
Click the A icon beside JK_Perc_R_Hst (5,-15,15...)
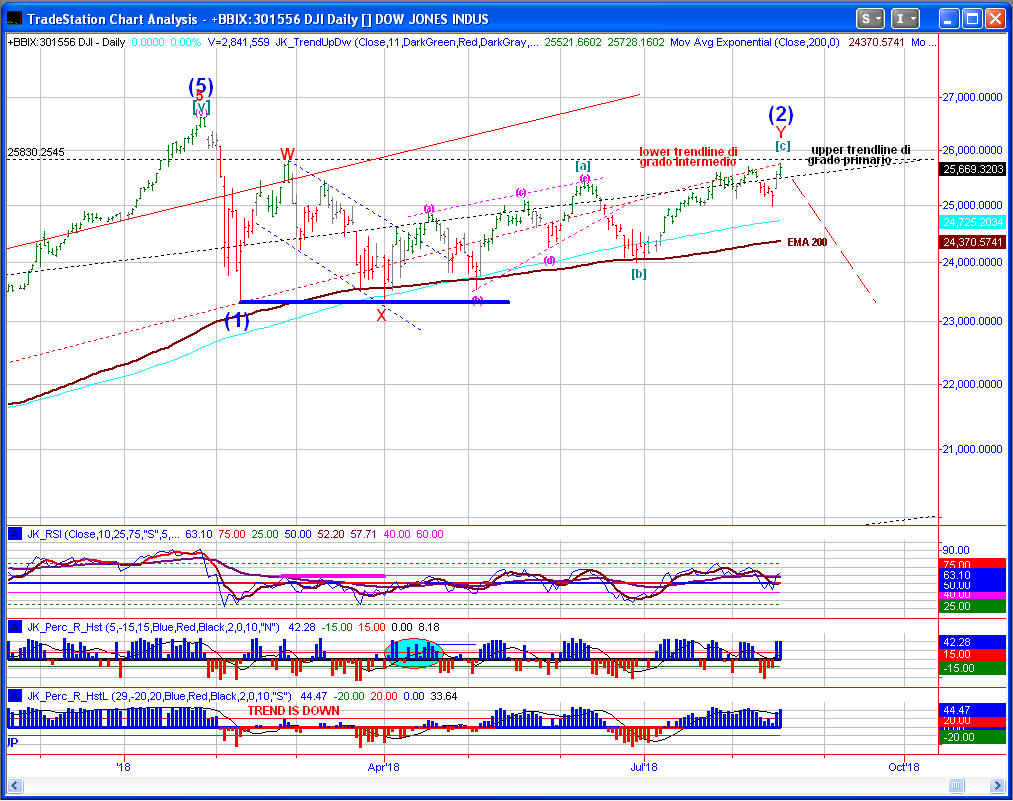click(x=15, y=627)
